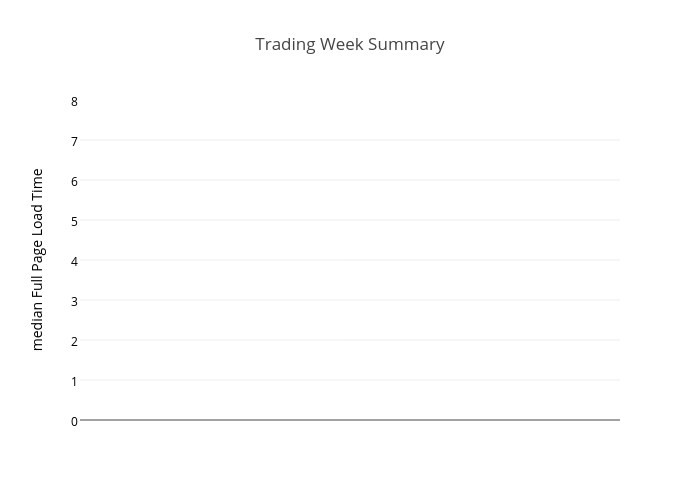Select the median Full Page Load Time axis label
700x500 pixels.
pos(38,259)
